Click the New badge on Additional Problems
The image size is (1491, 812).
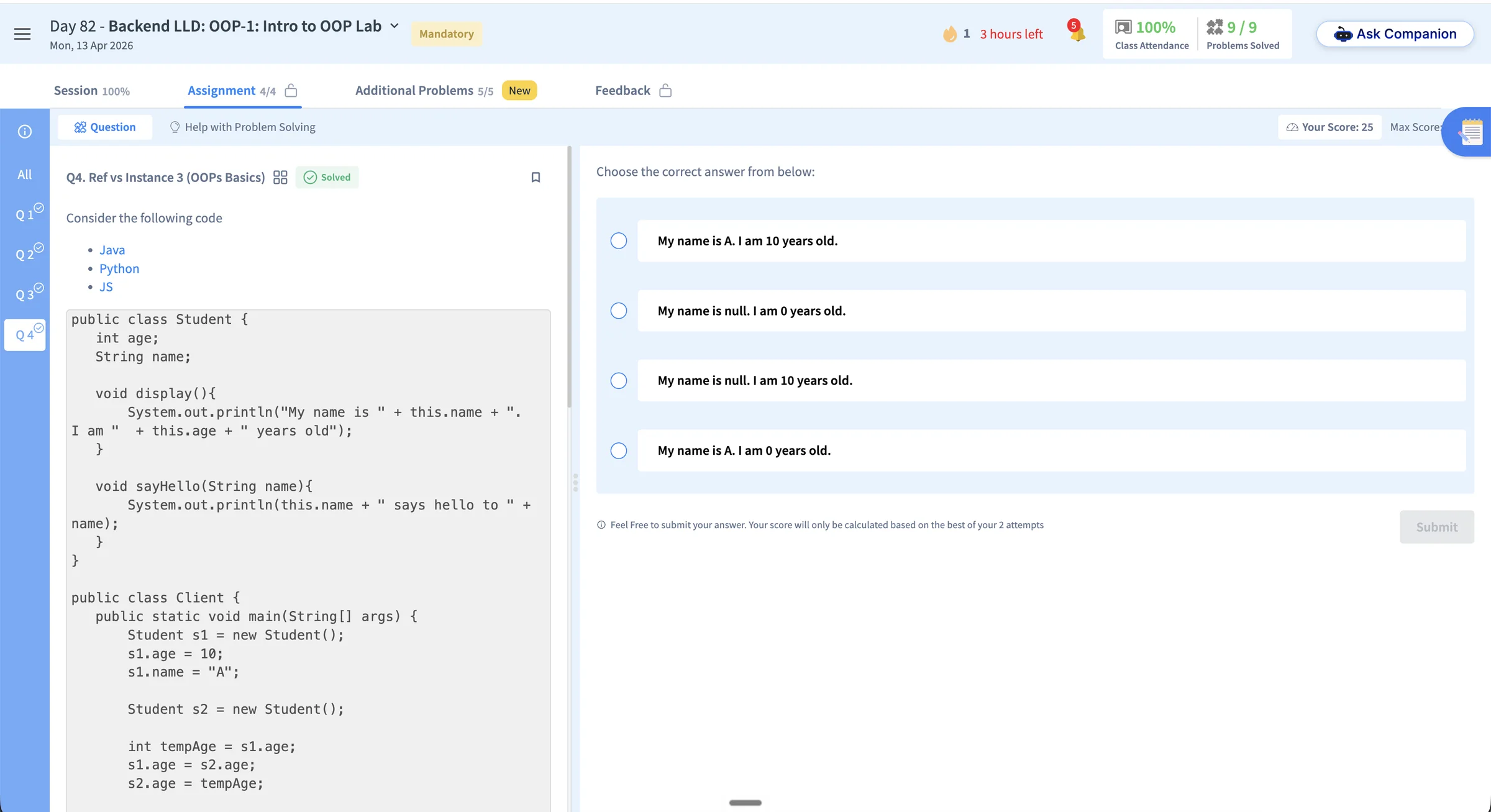(519, 91)
